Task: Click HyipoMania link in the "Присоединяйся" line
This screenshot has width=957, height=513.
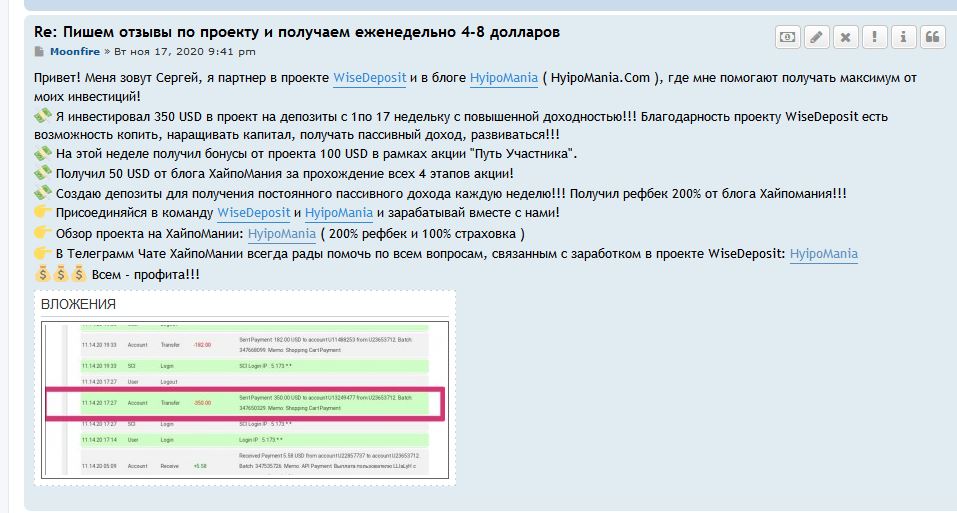Action: click(x=338, y=213)
